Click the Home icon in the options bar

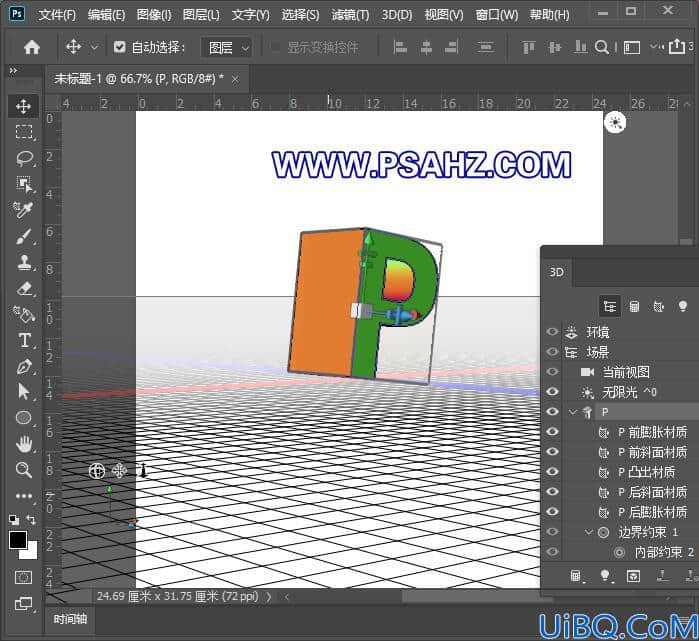tap(32, 47)
